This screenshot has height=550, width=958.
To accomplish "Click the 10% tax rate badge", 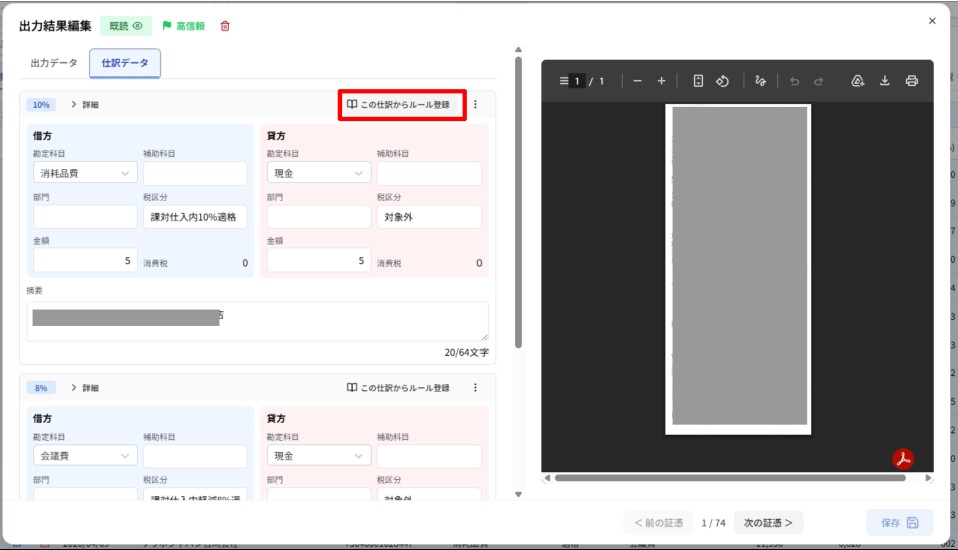I will (x=41, y=104).
